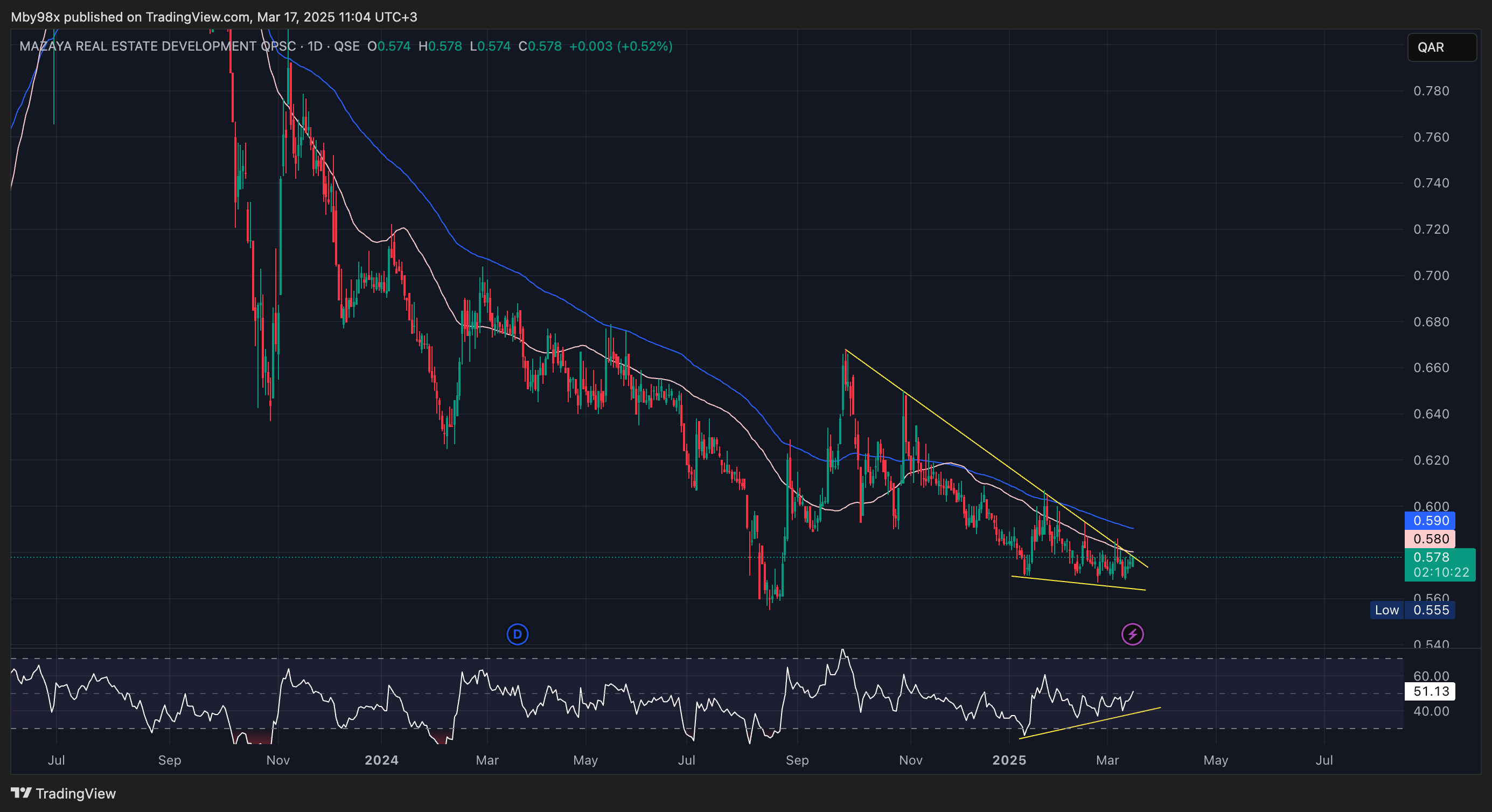Click the change value +0.003 (+0.52%)
The height and width of the screenshot is (812, 1492).
(621, 46)
